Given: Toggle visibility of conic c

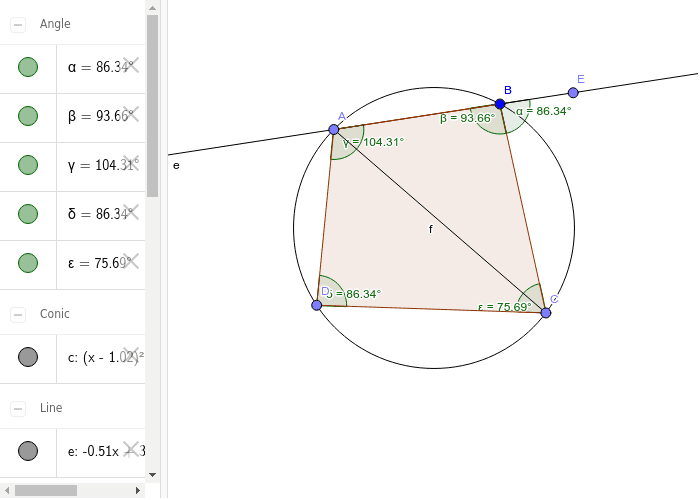Looking at the screenshot, I should (28, 357).
